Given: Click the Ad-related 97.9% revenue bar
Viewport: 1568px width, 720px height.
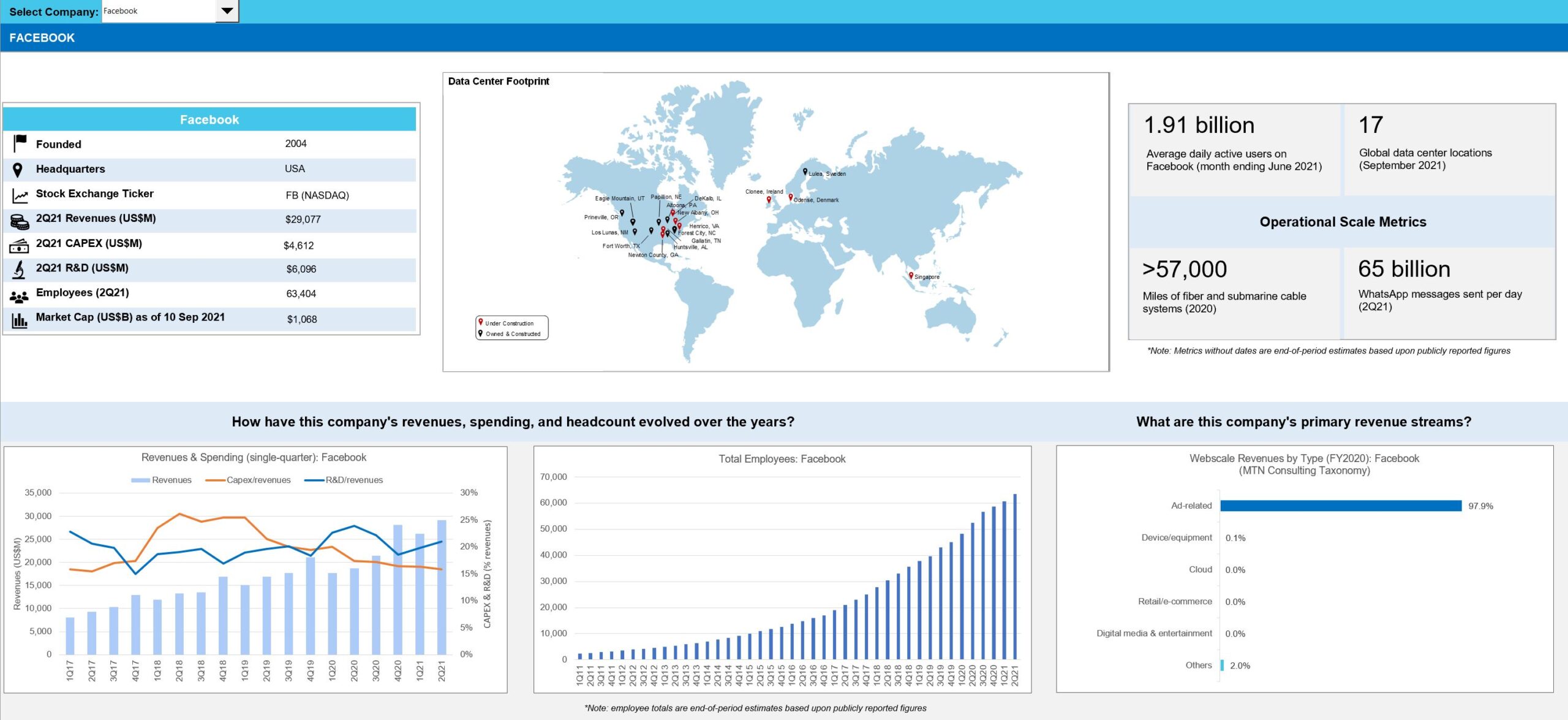Looking at the screenshot, I should click(1340, 506).
